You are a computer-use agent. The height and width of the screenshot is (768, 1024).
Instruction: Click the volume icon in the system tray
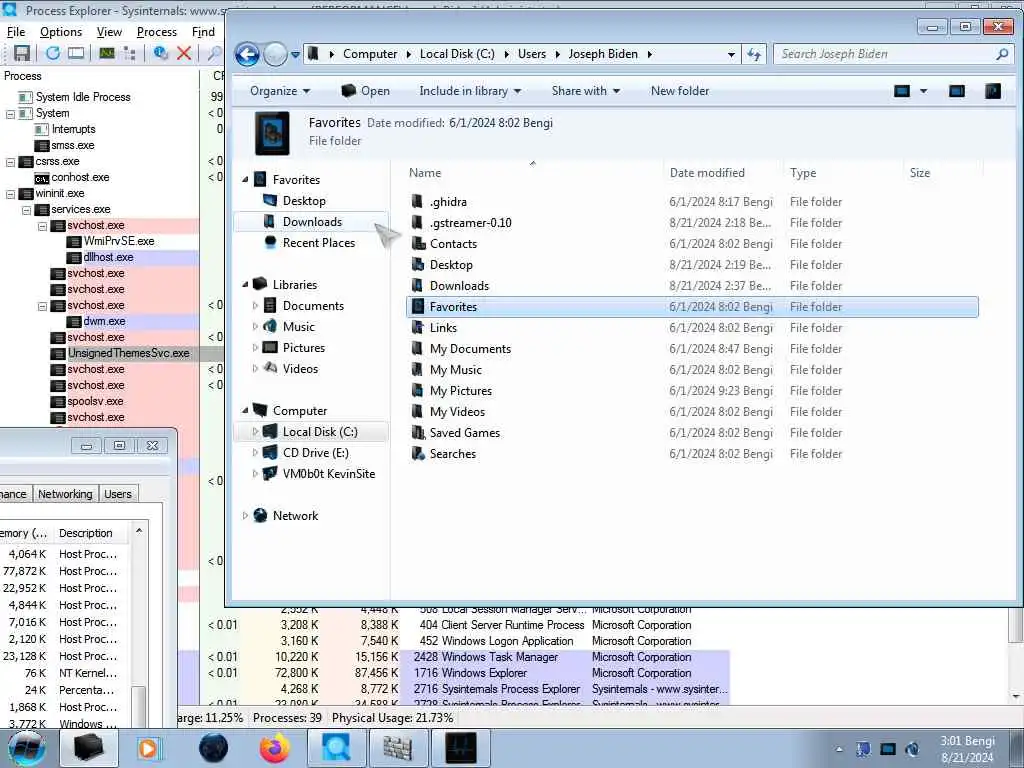912,749
